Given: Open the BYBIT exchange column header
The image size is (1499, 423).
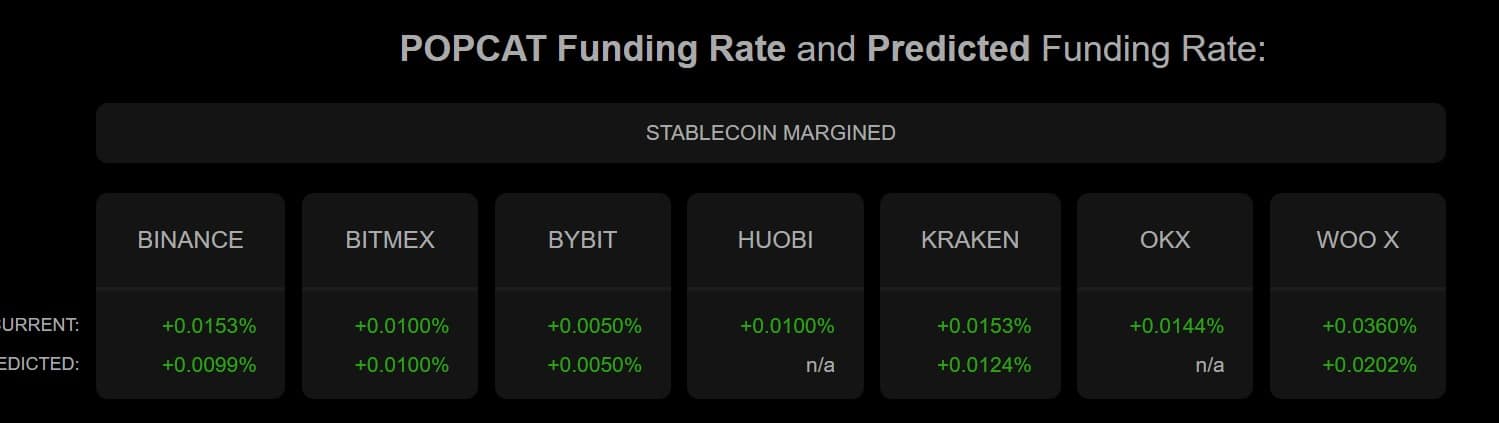Looking at the screenshot, I should (582, 240).
